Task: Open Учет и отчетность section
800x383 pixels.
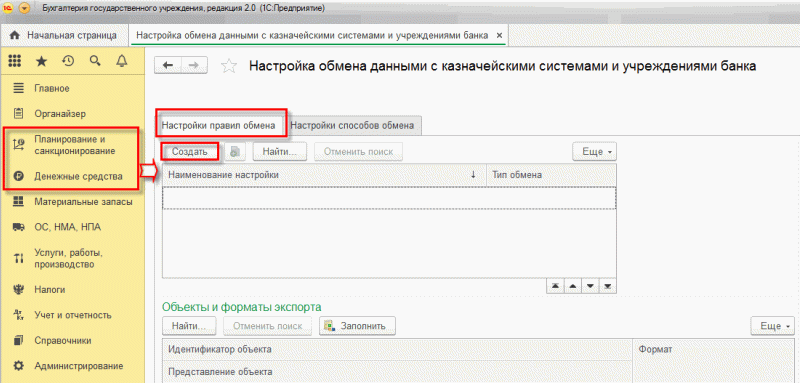Action: pyautogui.click(x=73, y=315)
